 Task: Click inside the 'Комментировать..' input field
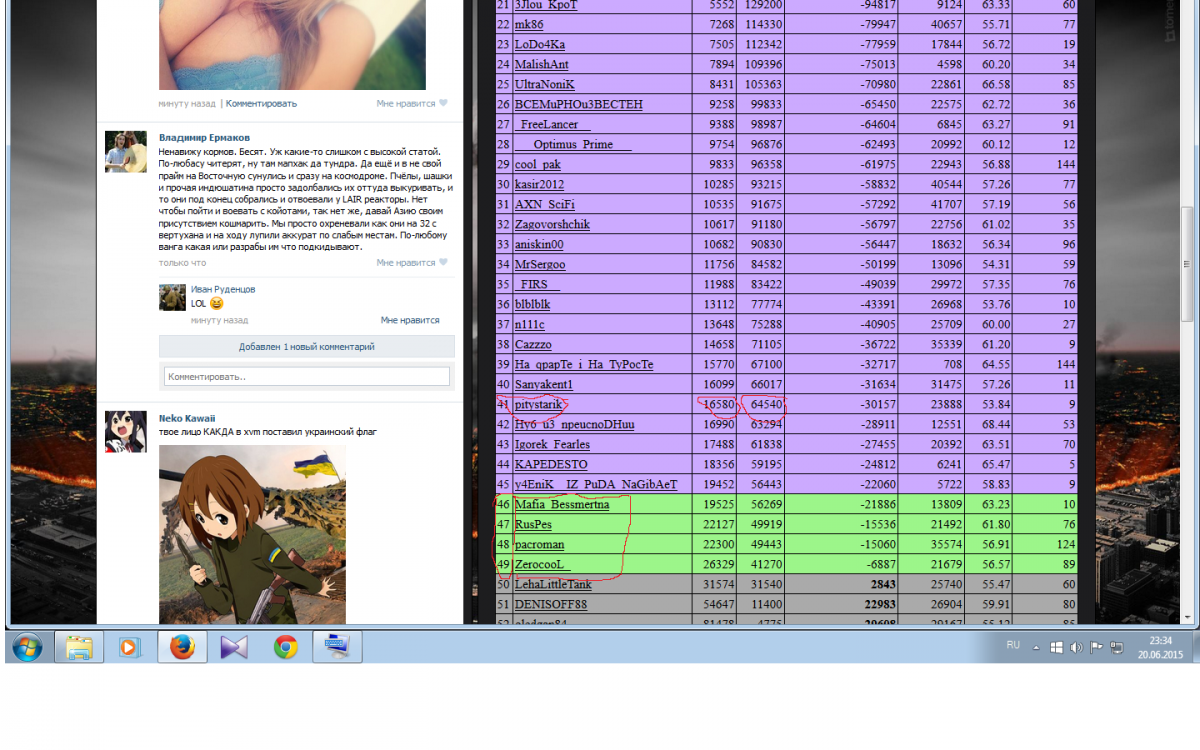point(306,377)
